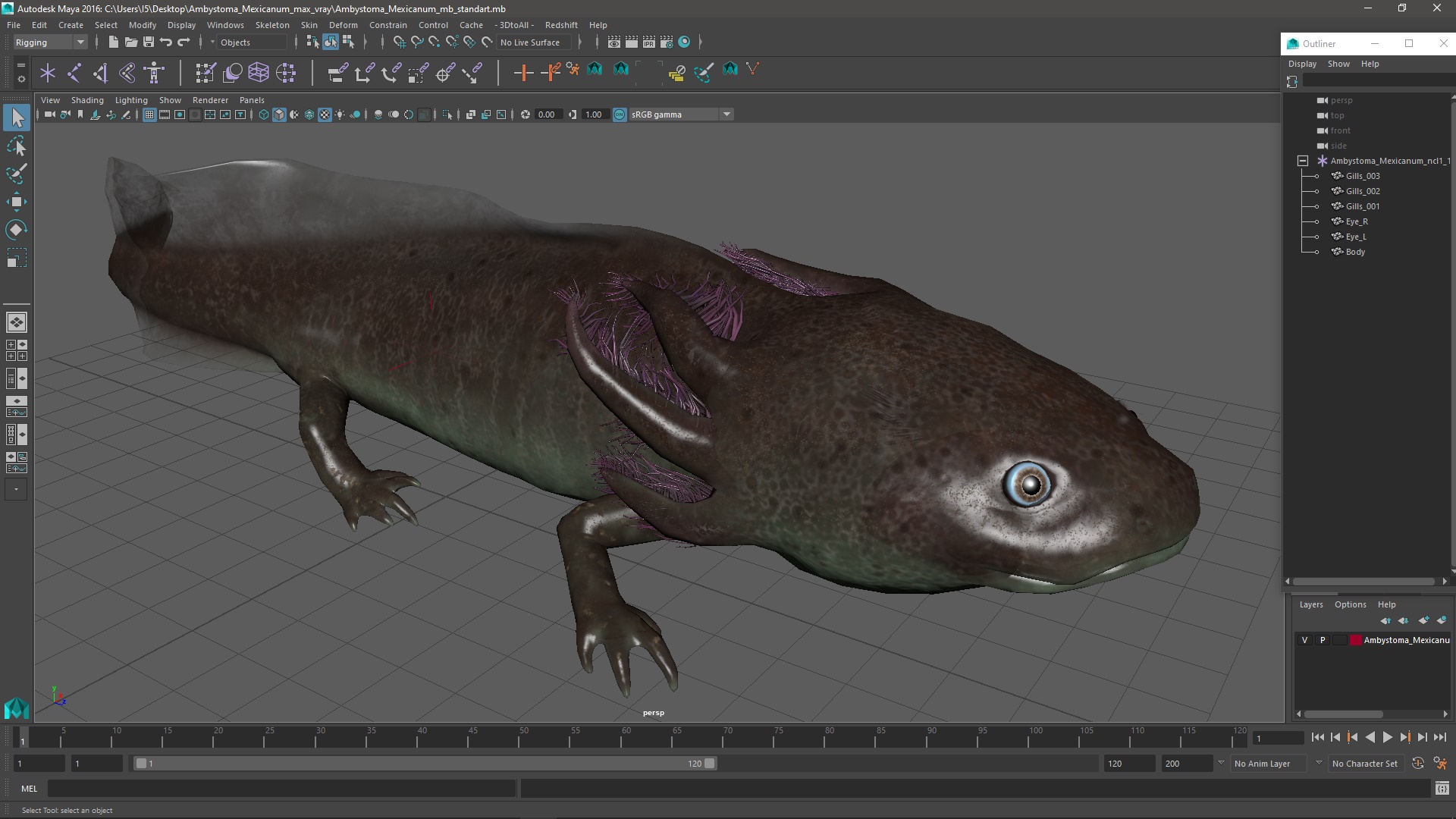Screen dimensions: 1456x819
Task: Activate the Lasso select tool
Action: (x=17, y=146)
